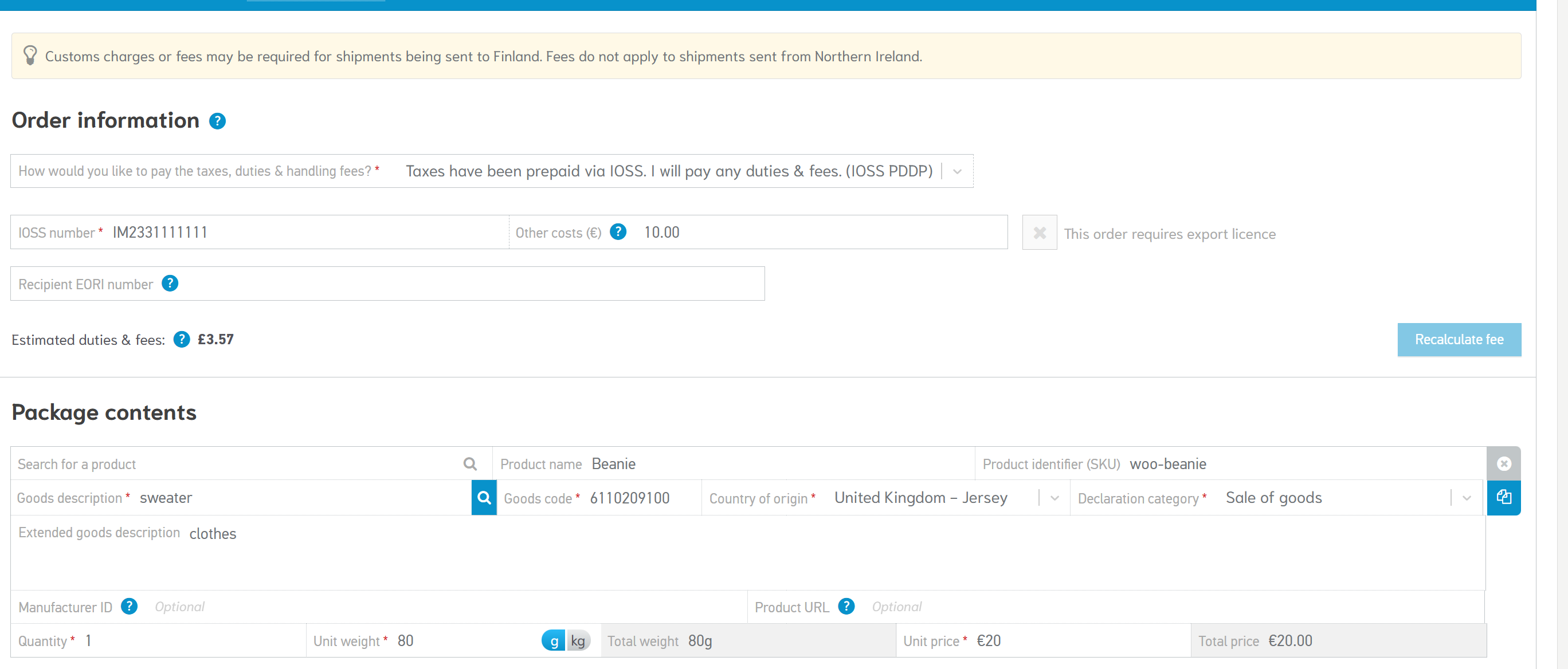Expand the Declaration category dropdown
1568x669 pixels.
1467,498
